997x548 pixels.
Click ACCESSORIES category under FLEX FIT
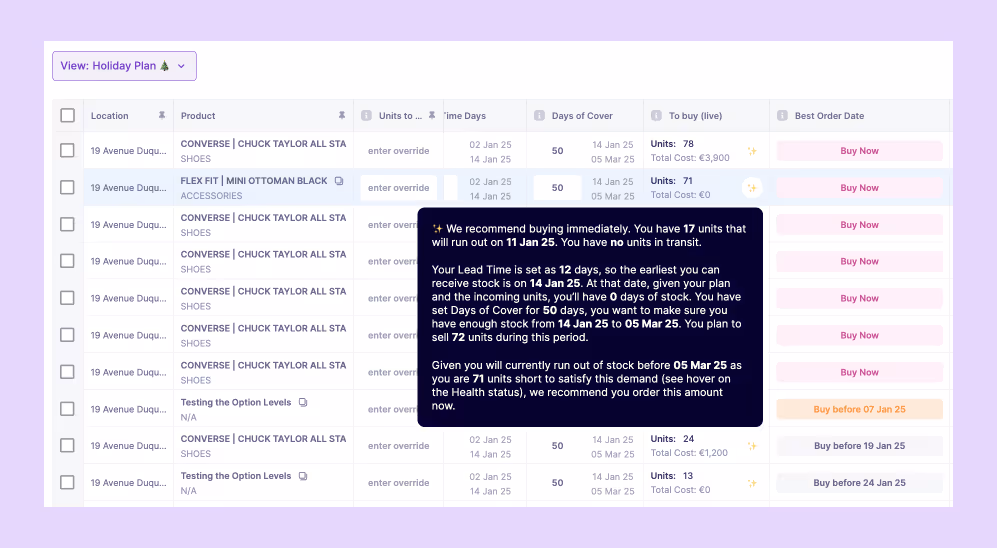tap(211, 196)
